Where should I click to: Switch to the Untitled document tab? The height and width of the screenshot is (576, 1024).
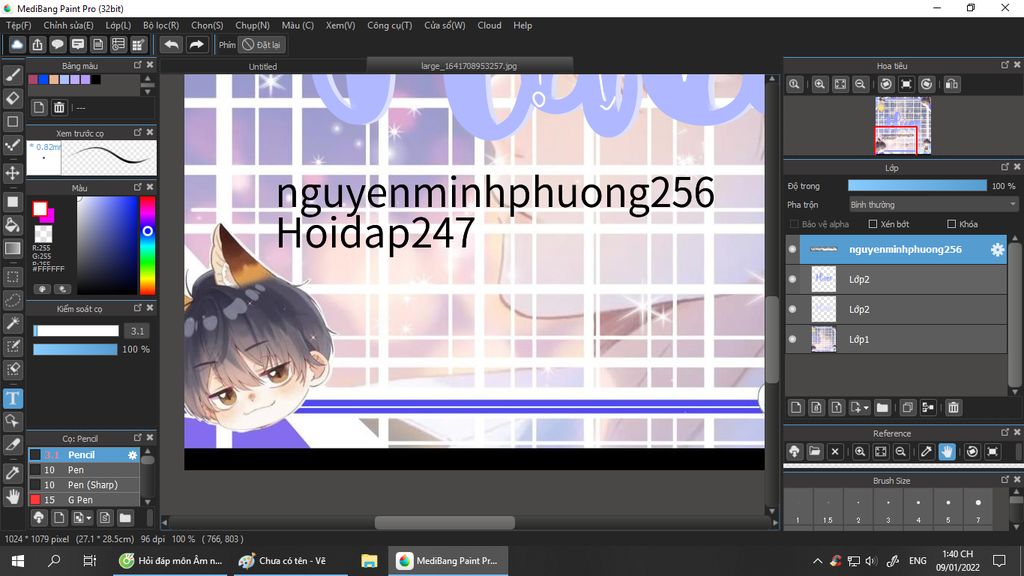[263, 66]
